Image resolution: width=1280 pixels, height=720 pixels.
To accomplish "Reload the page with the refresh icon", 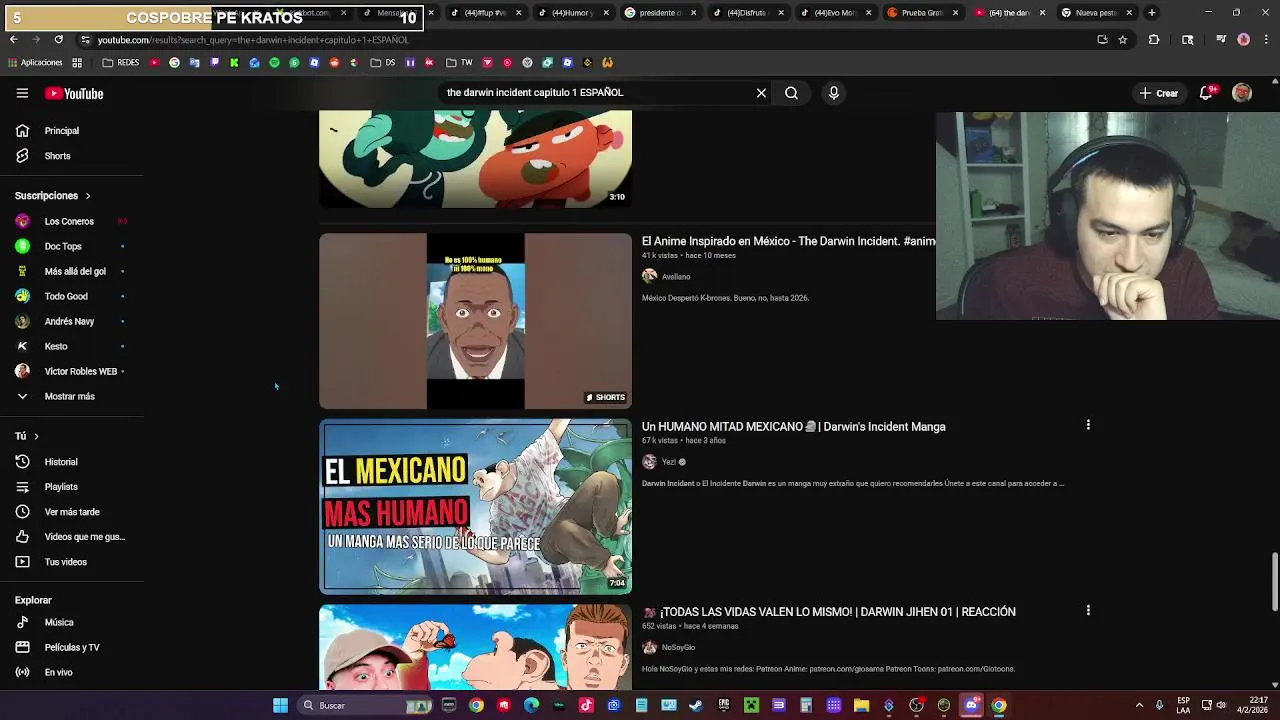I will [x=59, y=39].
